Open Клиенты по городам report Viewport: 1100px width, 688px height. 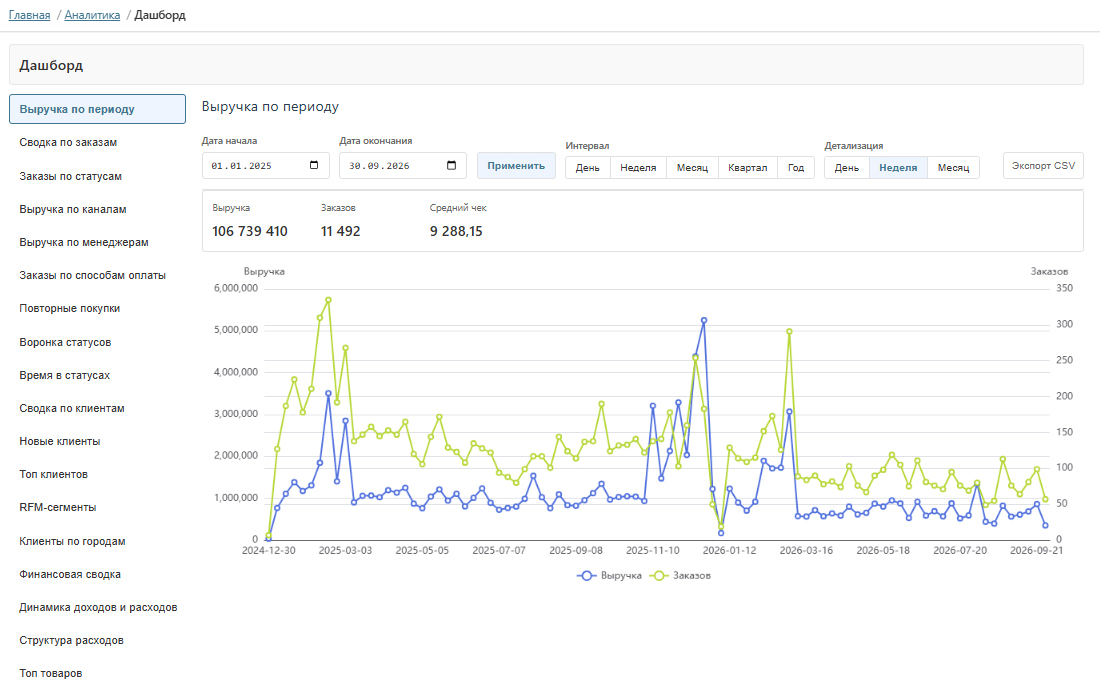[98, 541]
